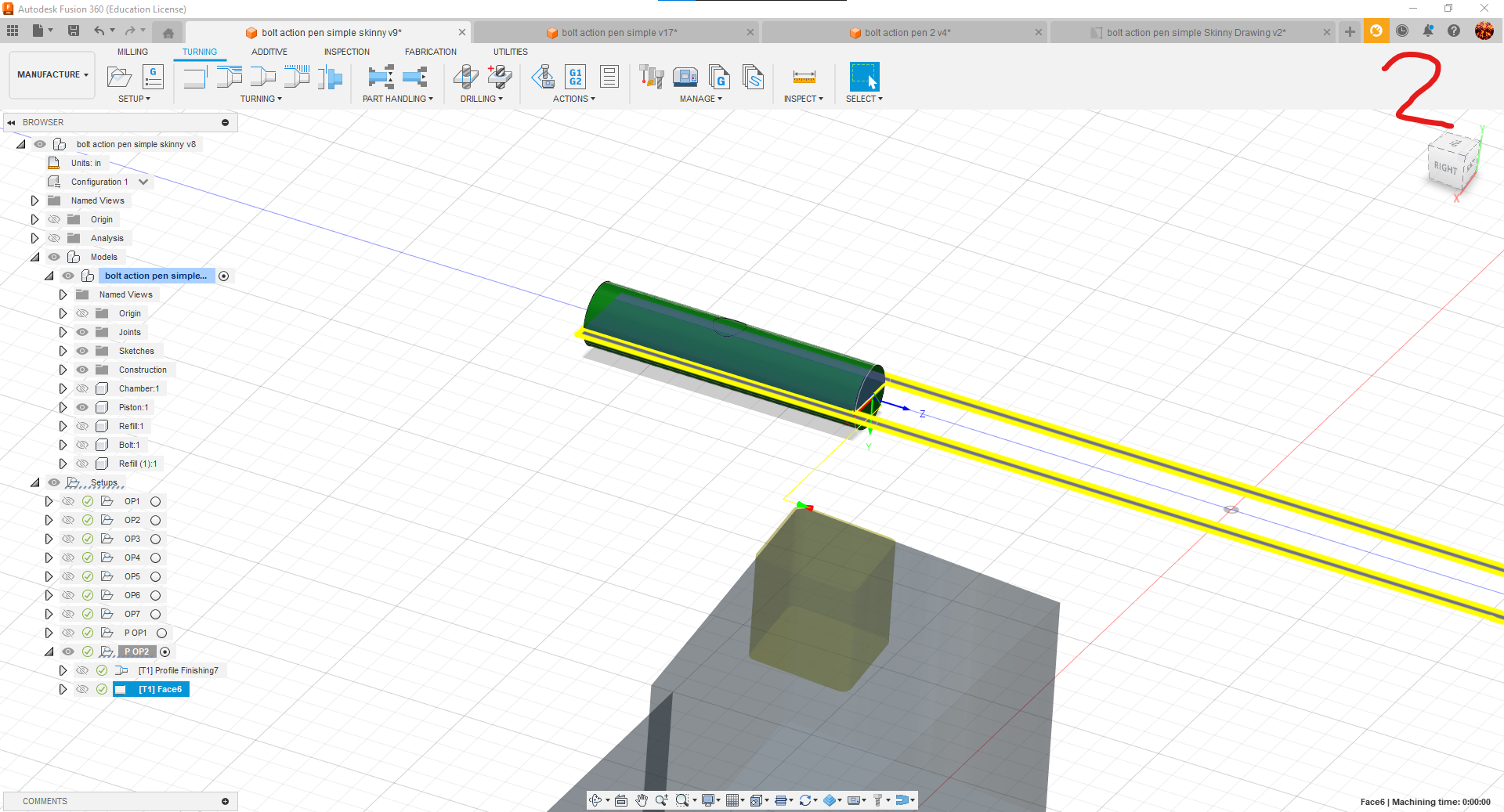Open the MANUFACTURE workspace dropdown

[52, 75]
